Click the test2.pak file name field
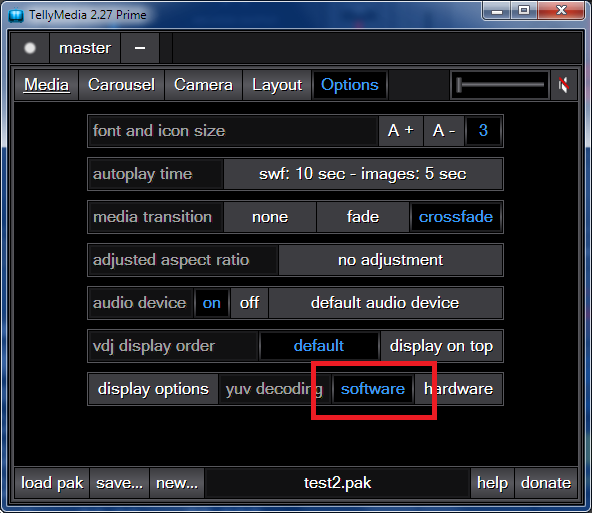The image size is (592, 513). point(338,483)
